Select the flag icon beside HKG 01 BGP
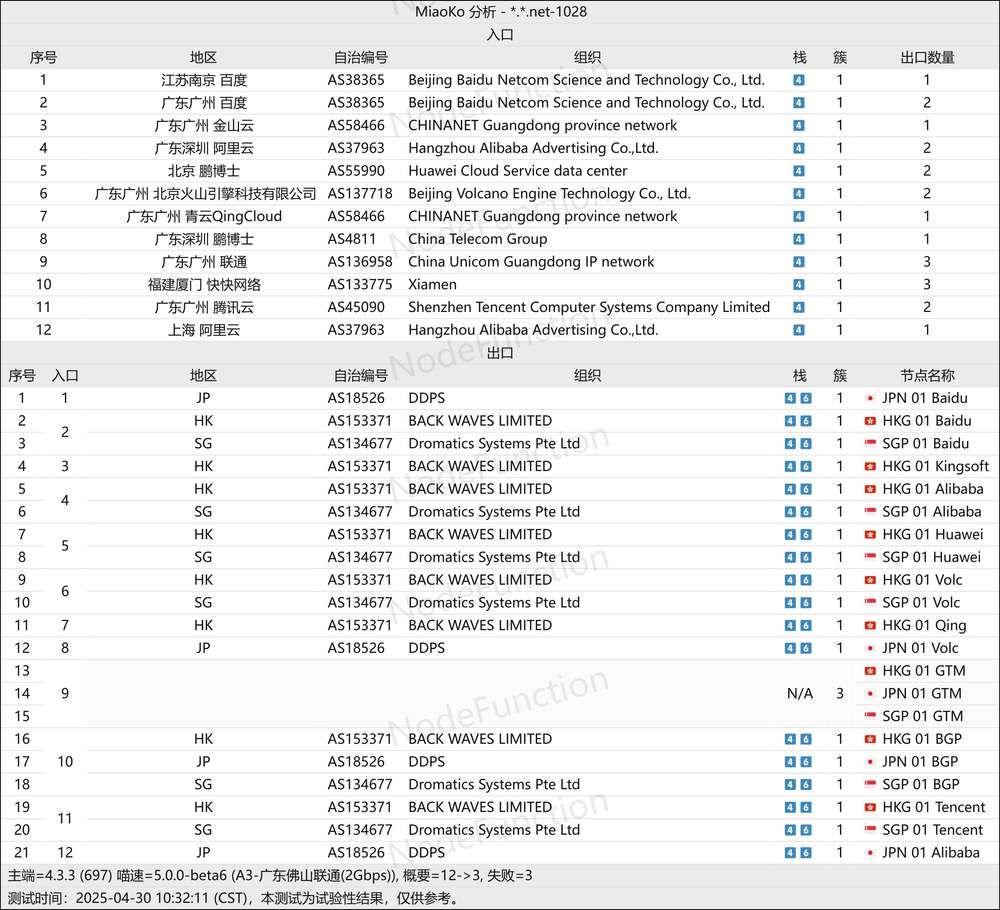The image size is (1000, 910). [x=870, y=739]
